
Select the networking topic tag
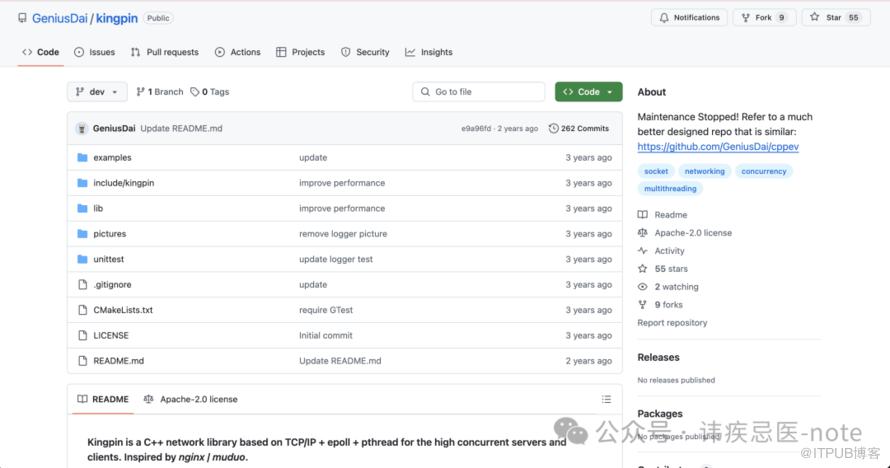point(704,171)
